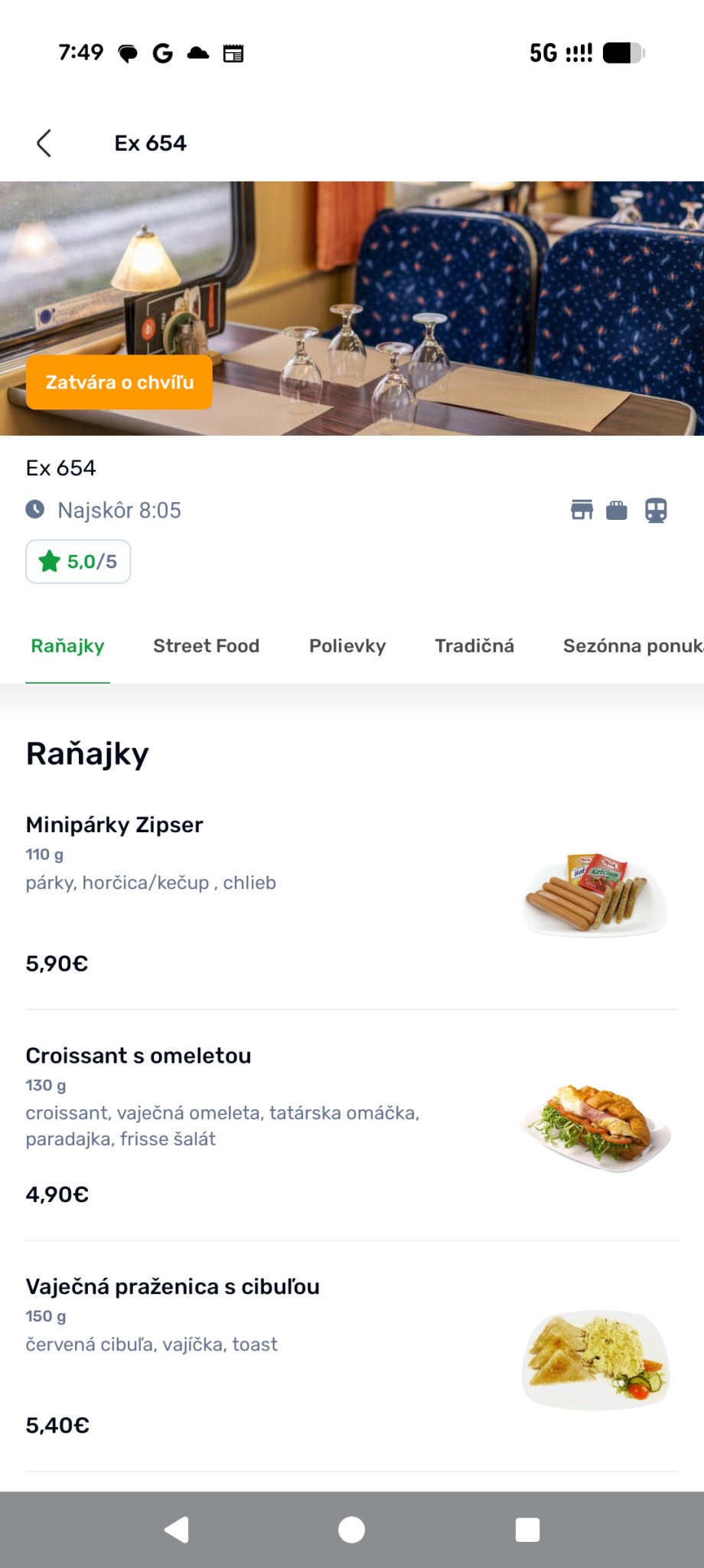Viewport: 704px width, 1568px height.
Task: Tap the takeaway bag icon
Action: point(617,510)
